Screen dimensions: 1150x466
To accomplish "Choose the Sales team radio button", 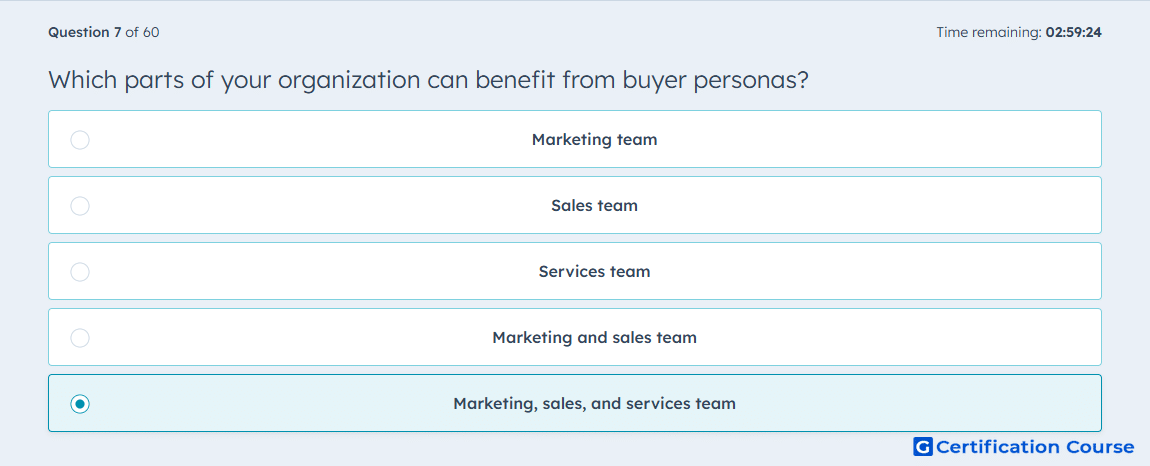I will [80, 205].
